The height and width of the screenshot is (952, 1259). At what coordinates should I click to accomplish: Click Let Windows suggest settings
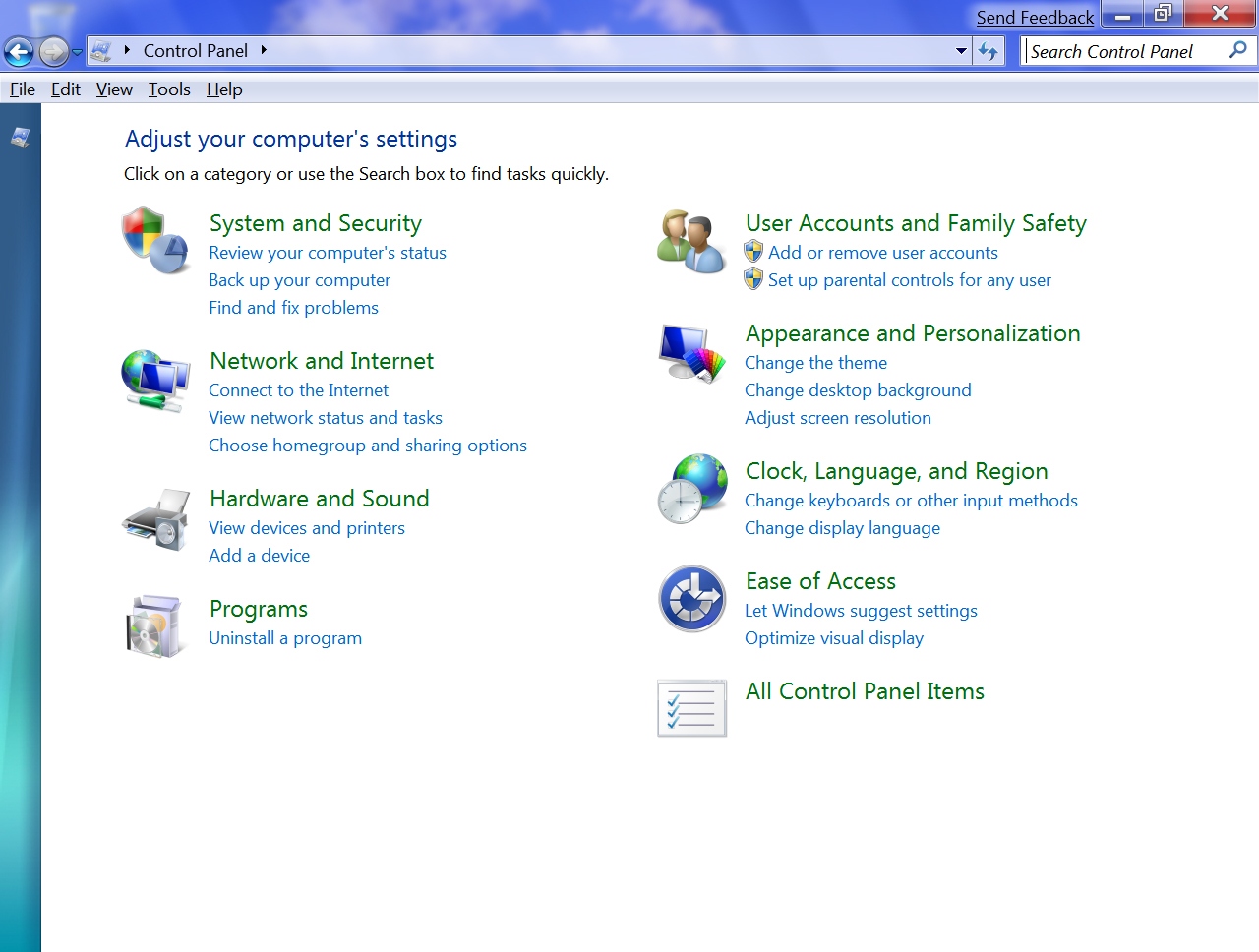tap(861, 611)
